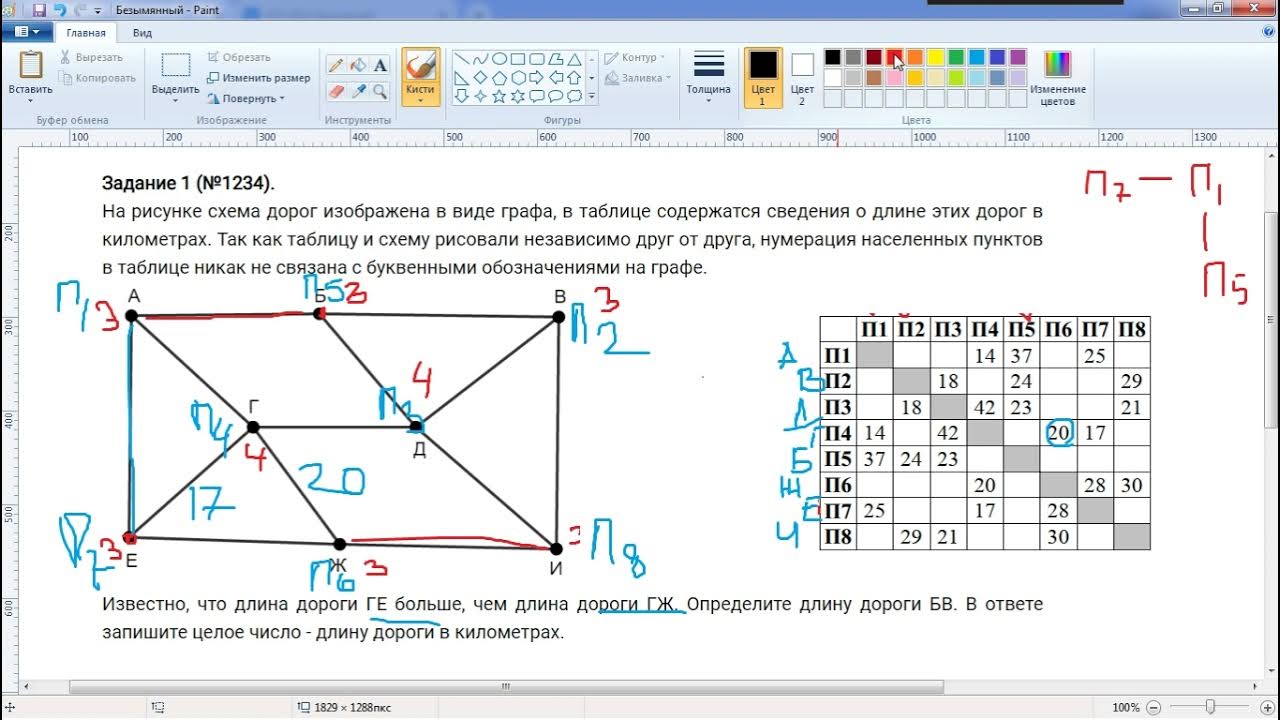Click Изменение цветов edit colors button
Screen dimensions: 1280x720
1058,78
